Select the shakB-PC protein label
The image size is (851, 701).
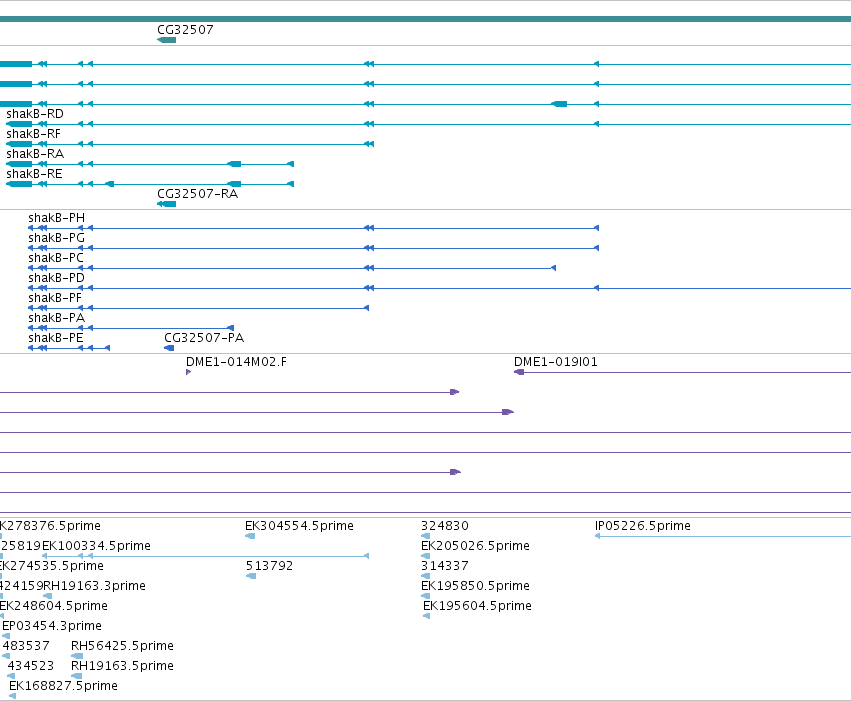tap(56, 258)
